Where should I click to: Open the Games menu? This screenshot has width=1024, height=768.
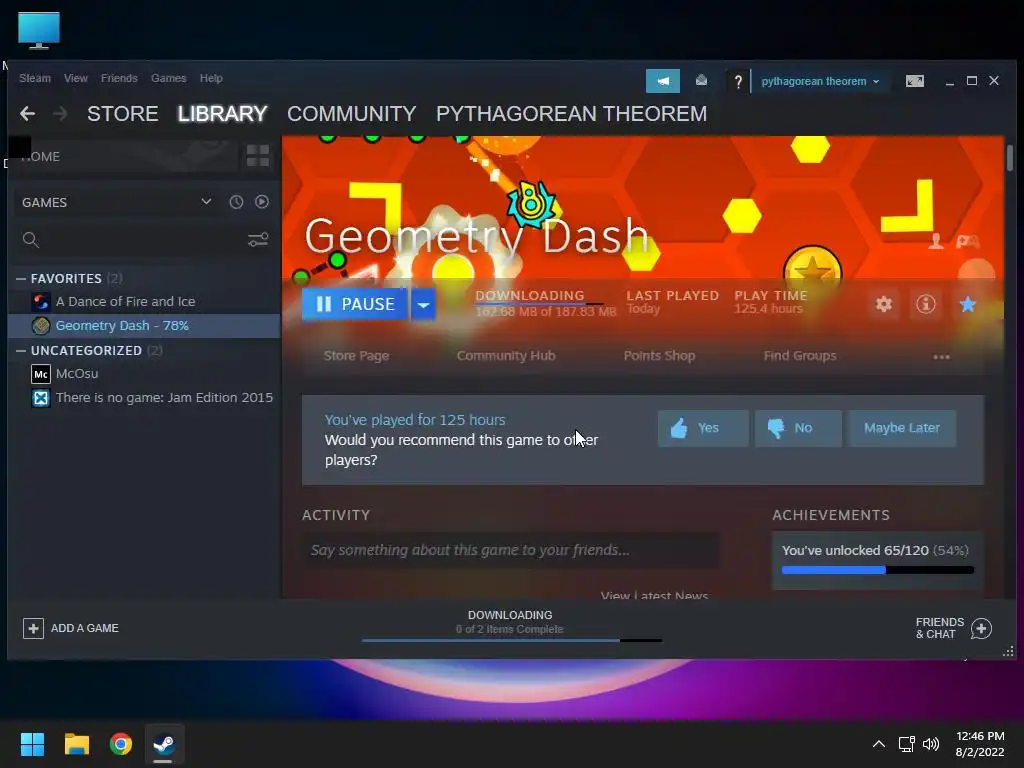(168, 78)
